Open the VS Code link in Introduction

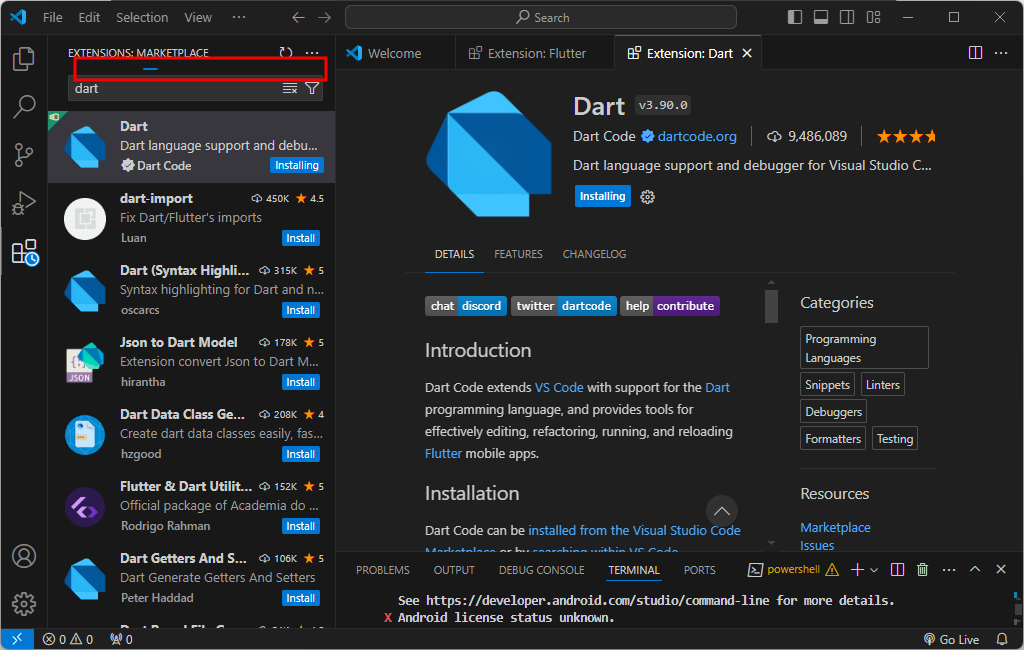[559, 387]
